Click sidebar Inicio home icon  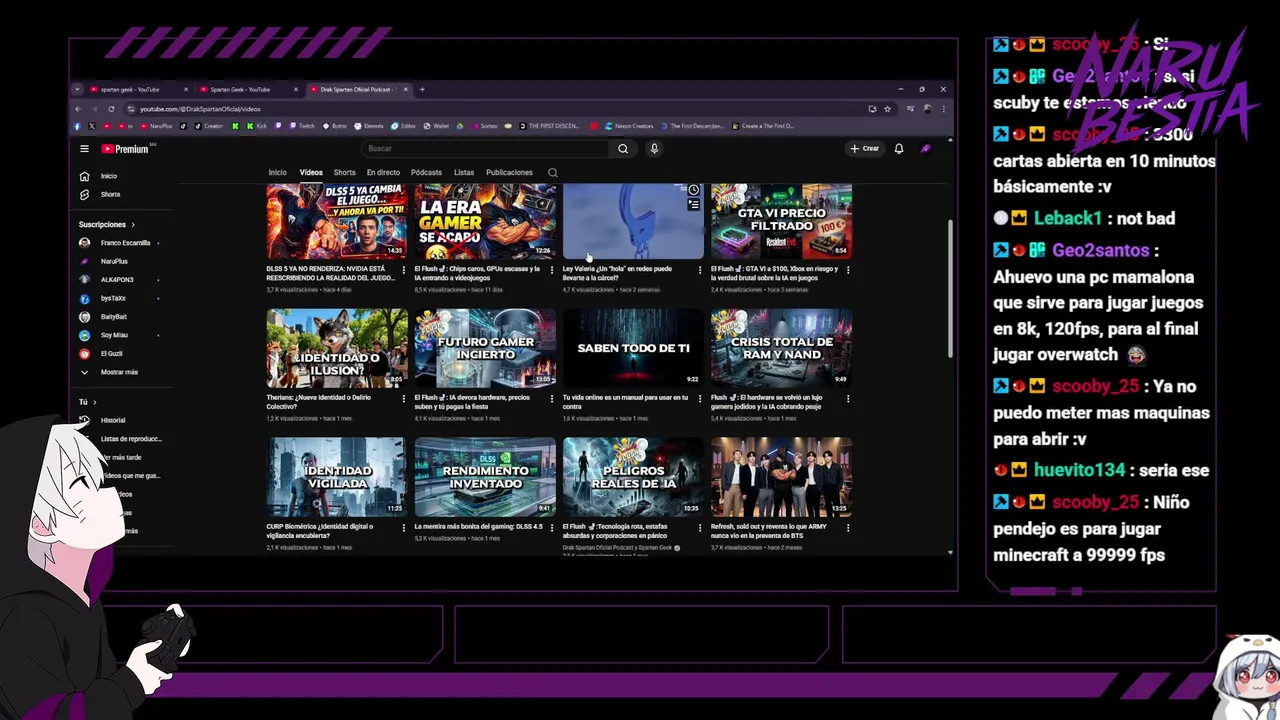84,176
